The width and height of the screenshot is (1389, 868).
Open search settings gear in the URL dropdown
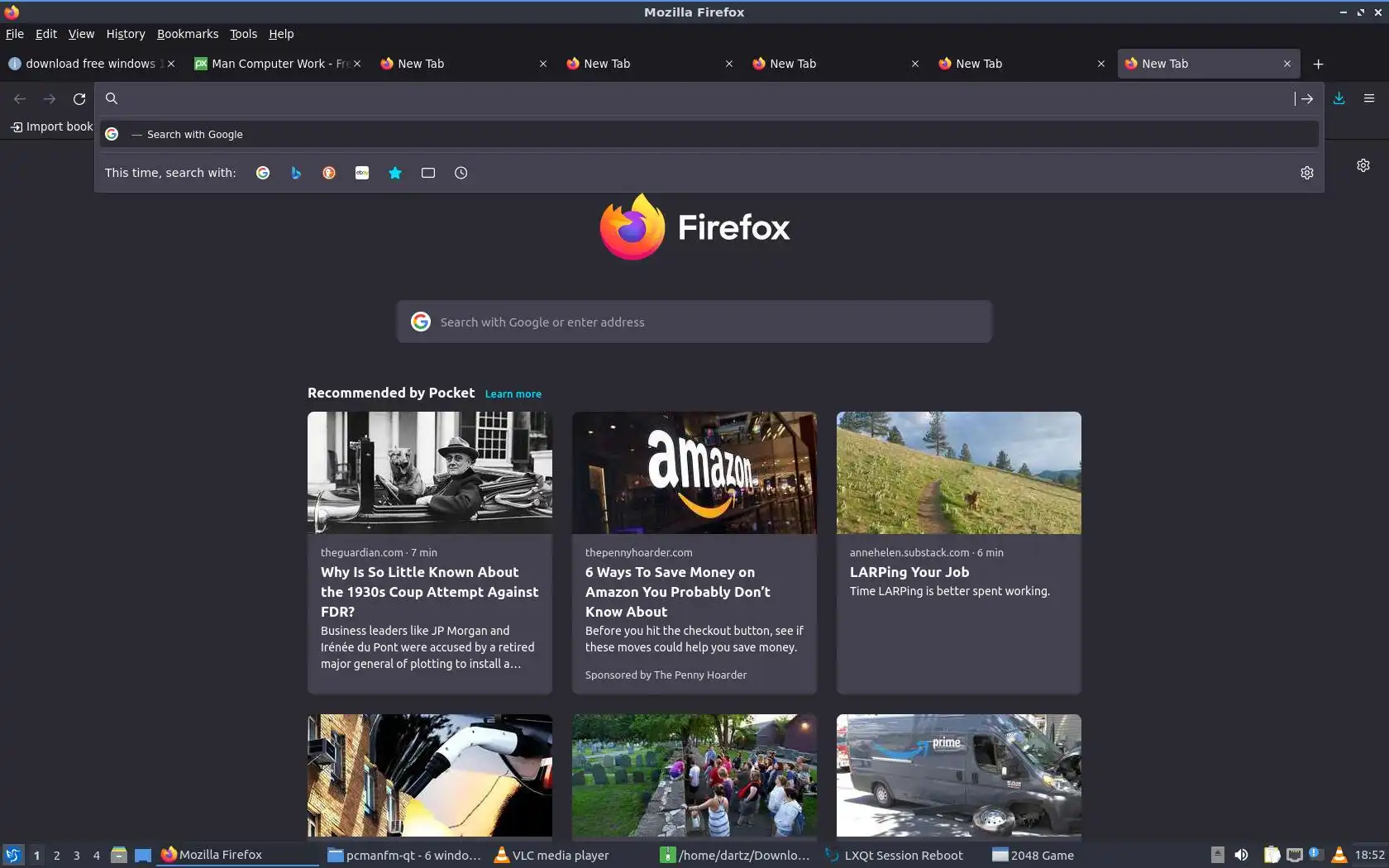1307,173
